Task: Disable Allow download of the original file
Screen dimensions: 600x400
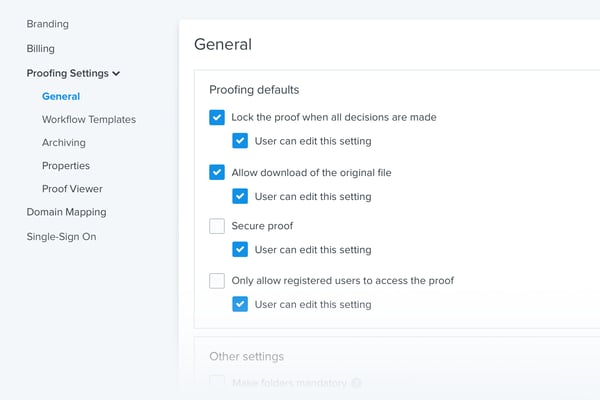Action: [x=217, y=172]
